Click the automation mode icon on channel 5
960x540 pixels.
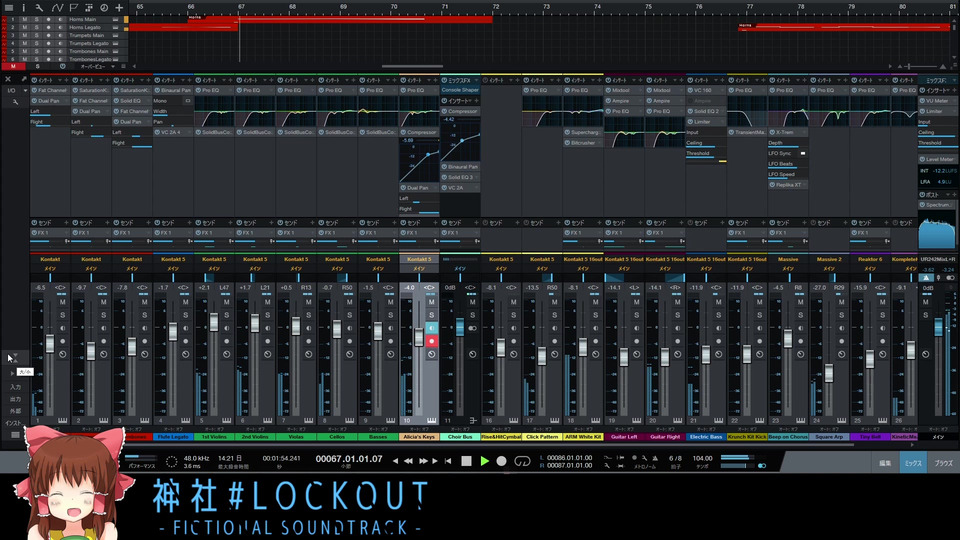tap(227, 354)
